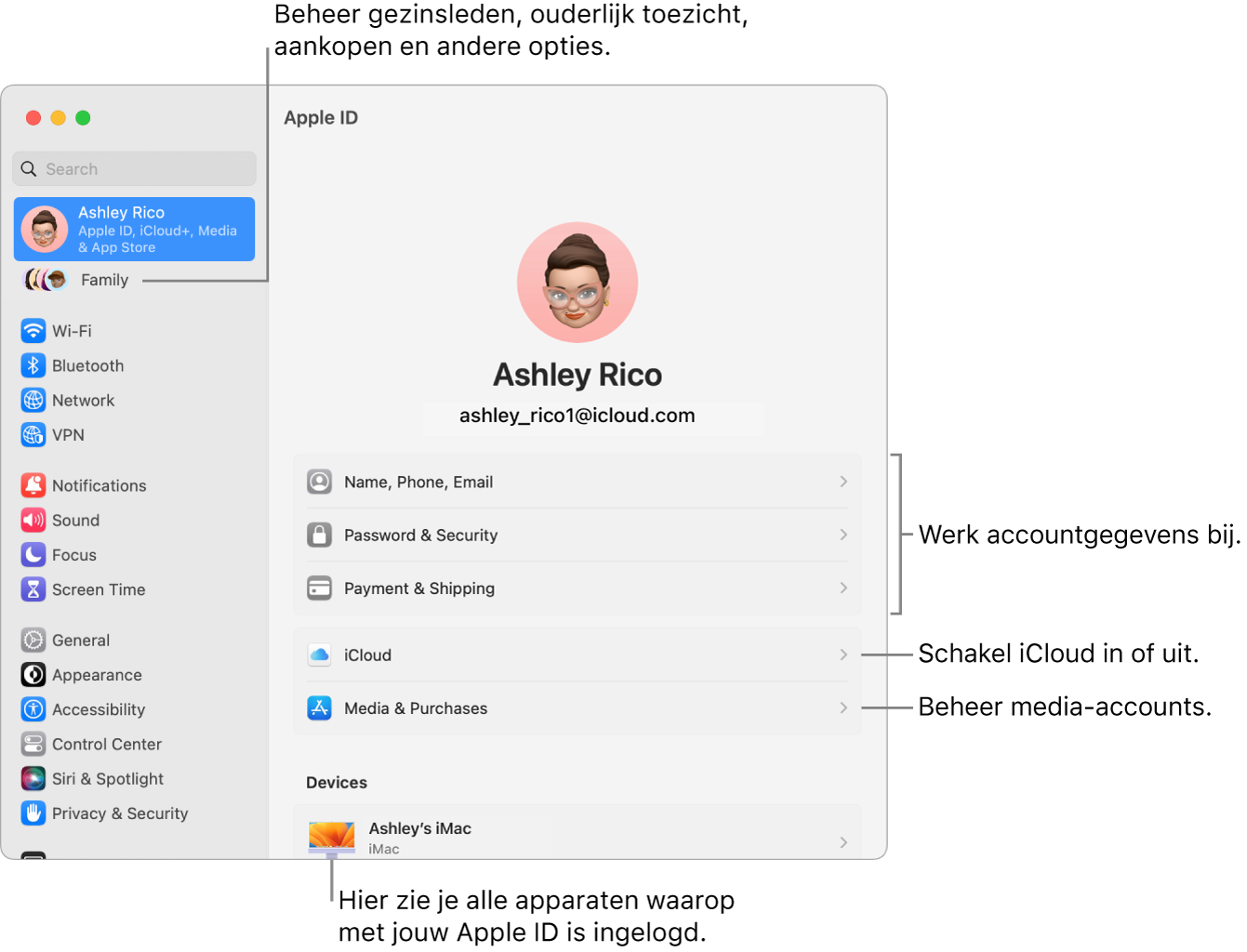Open Bluetooth settings via its icon
This screenshot has height=952, width=1247.
tap(33, 364)
